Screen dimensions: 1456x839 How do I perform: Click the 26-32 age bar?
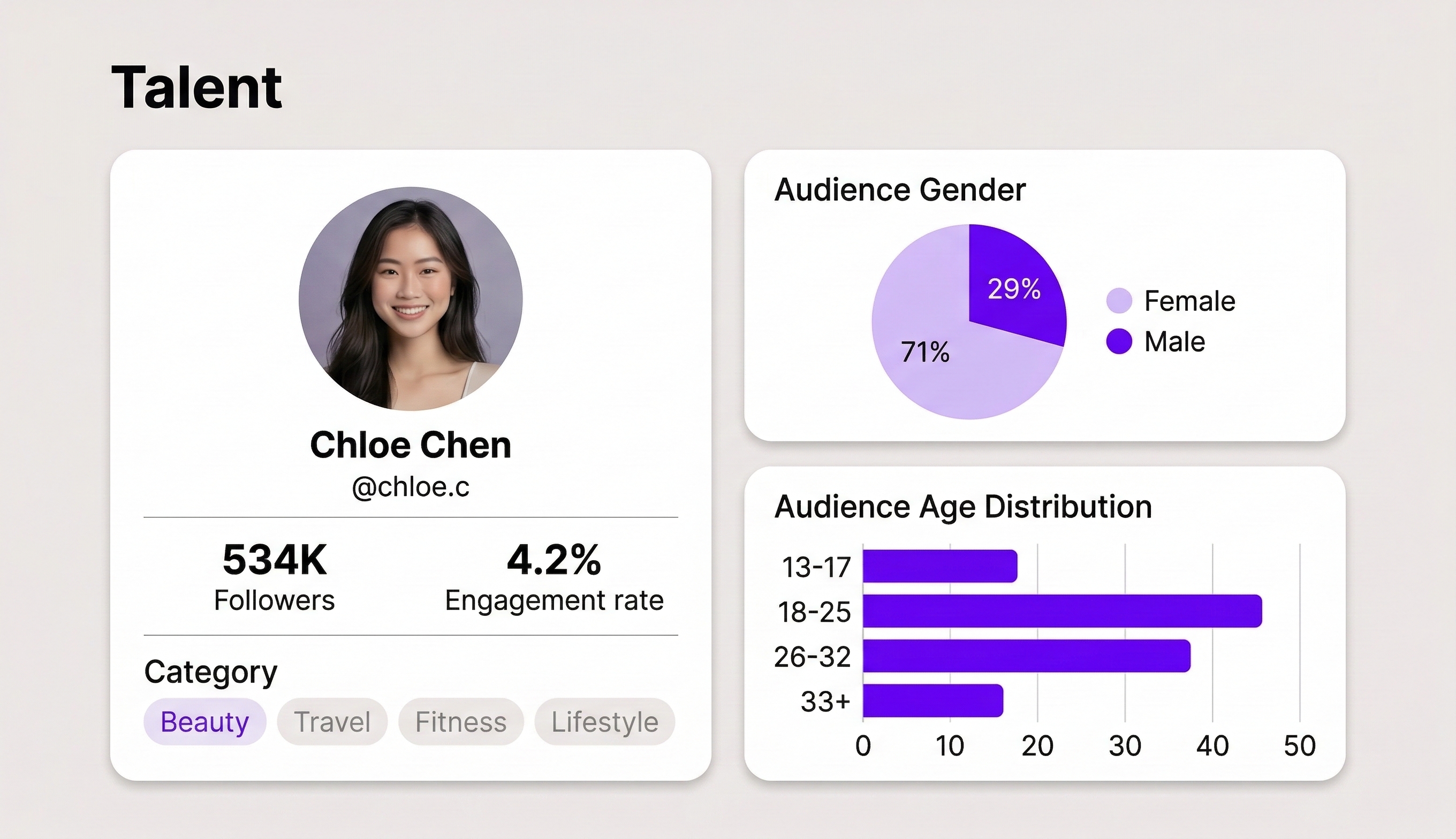coord(1026,656)
